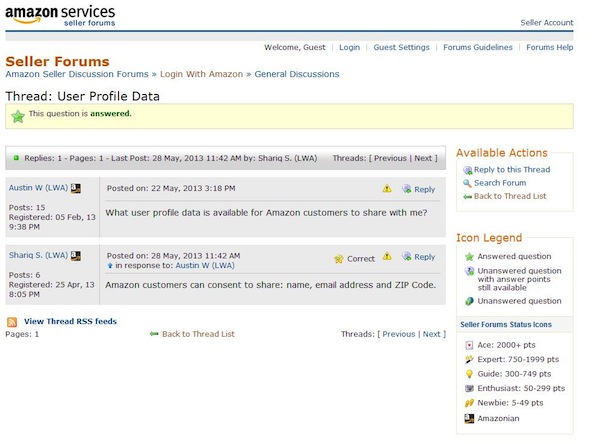Click the green answered star icon in banner
This screenshot has width=600, height=444.
[x=18, y=116]
